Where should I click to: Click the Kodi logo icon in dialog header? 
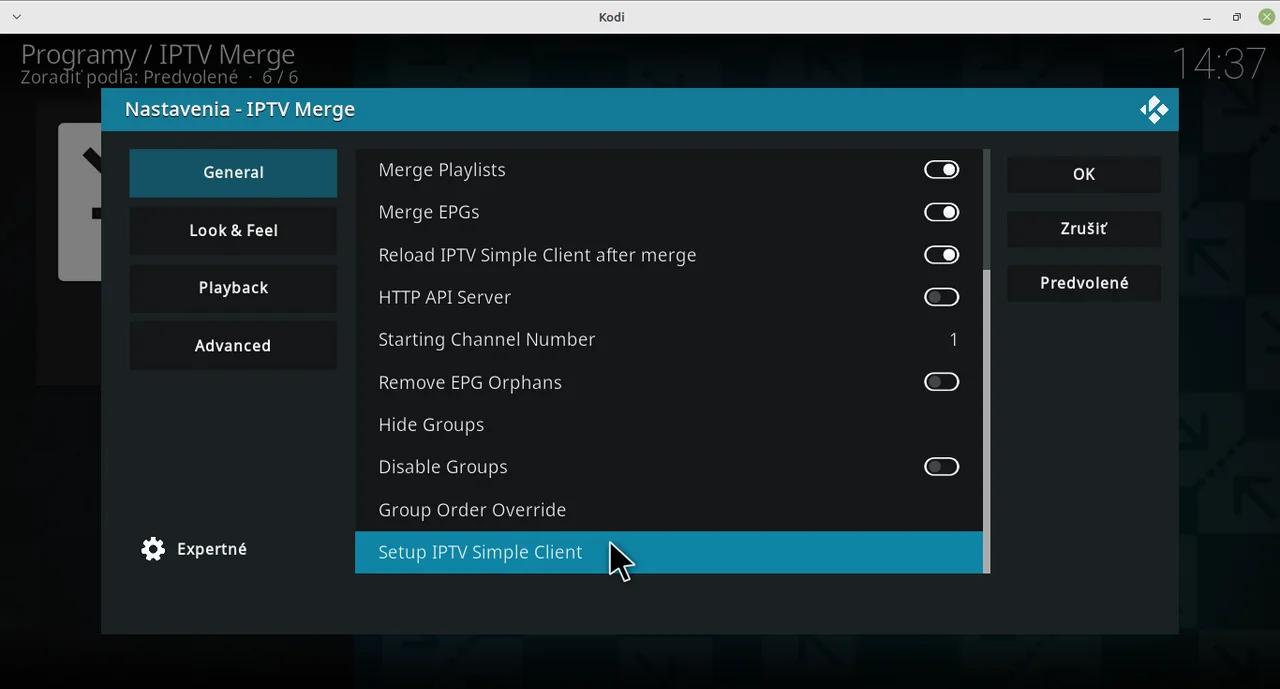pos(1154,110)
